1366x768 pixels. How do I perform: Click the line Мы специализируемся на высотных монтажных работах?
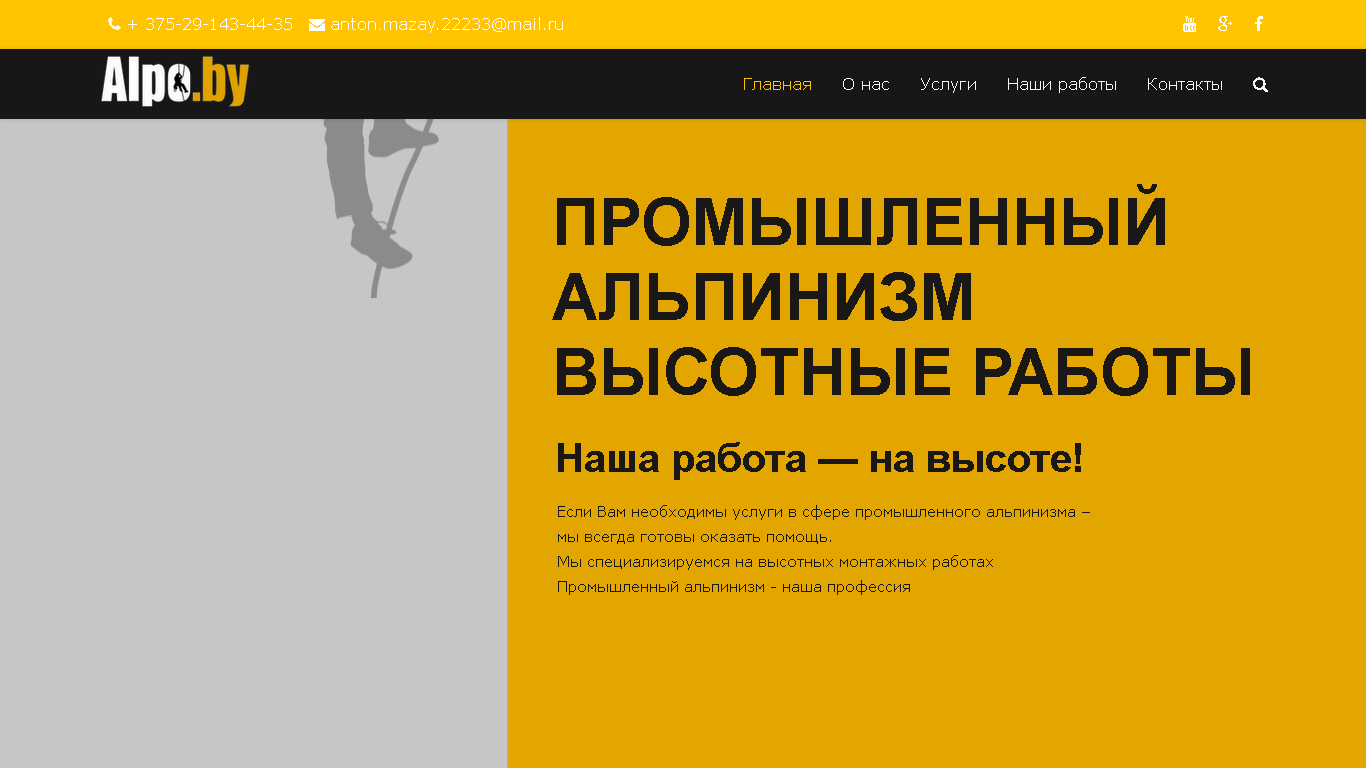pyautogui.click(x=775, y=562)
